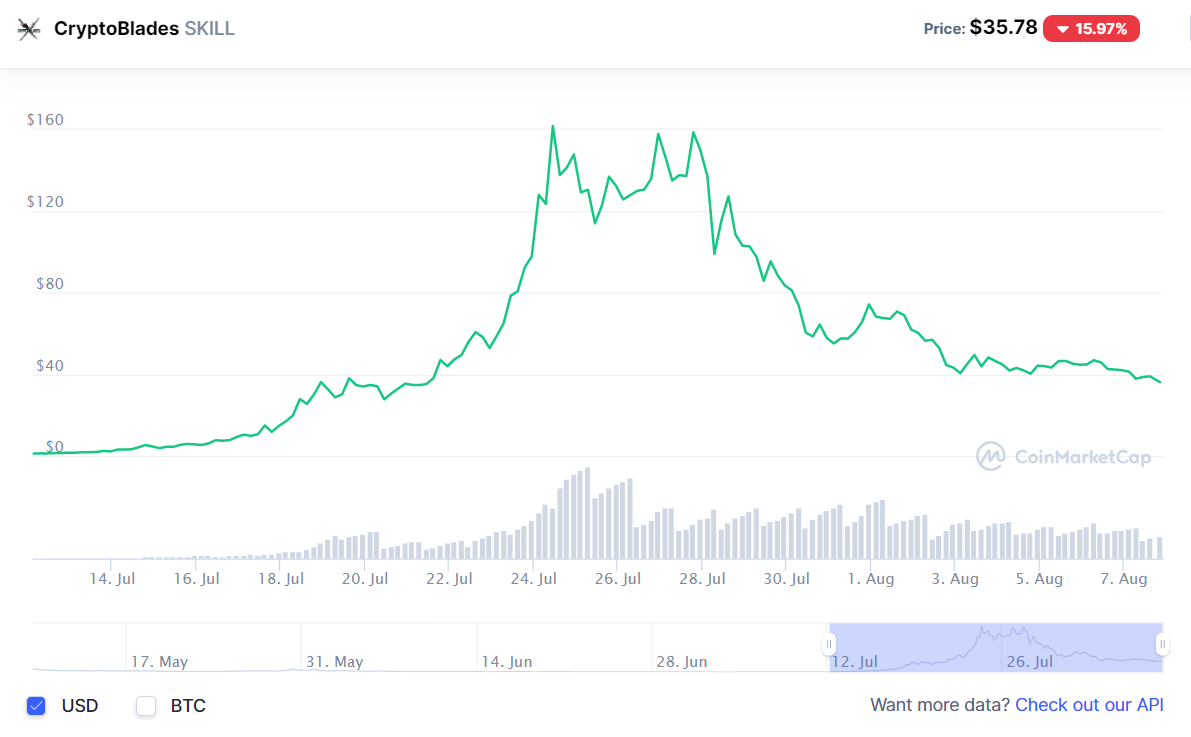Click the 14. Jun label in the navigator
Viewport: 1191px width, 737px height.
(507, 662)
